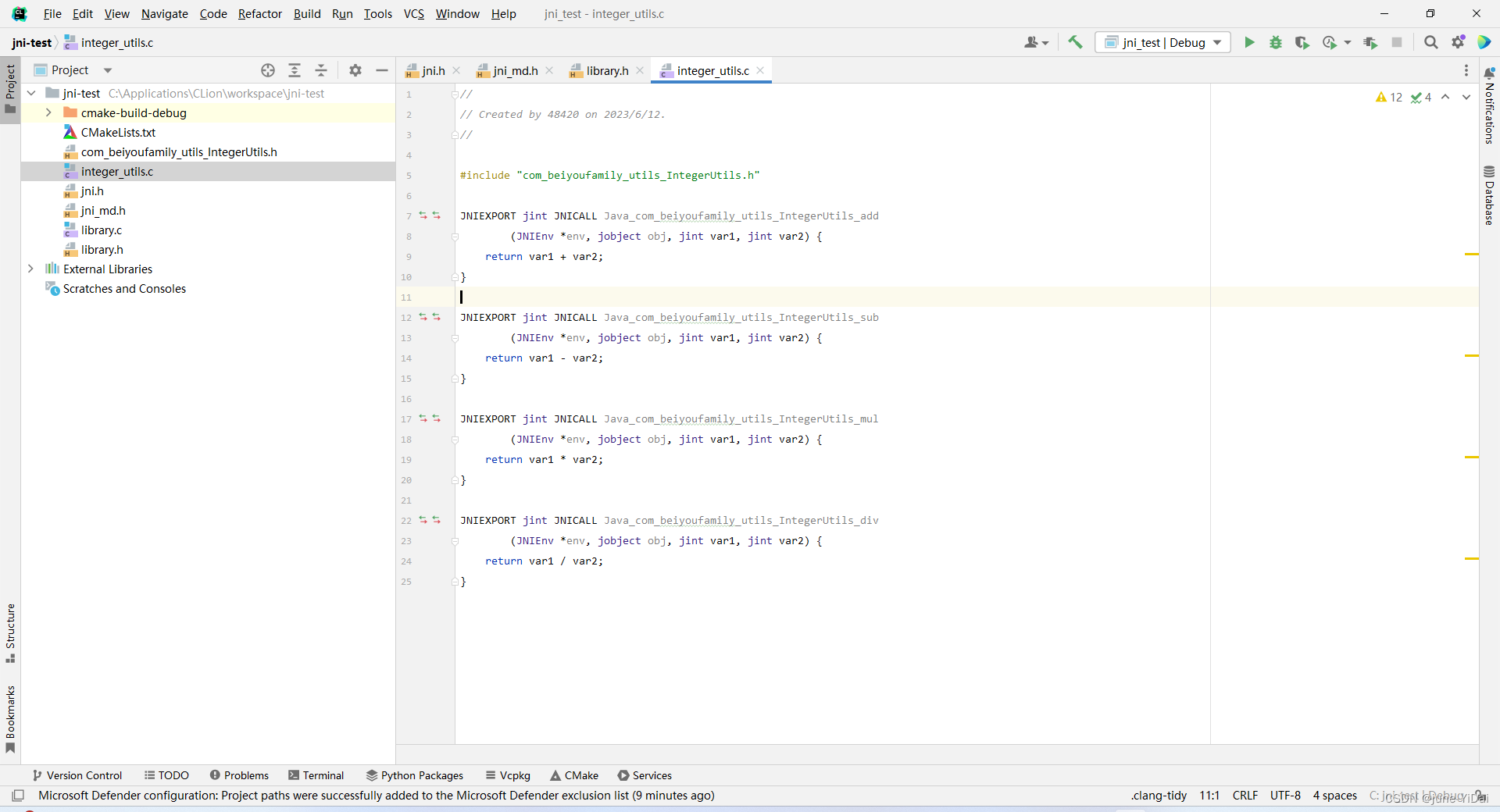Open the Terminal tool window
This screenshot has width=1500, height=812.
click(x=316, y=775)
